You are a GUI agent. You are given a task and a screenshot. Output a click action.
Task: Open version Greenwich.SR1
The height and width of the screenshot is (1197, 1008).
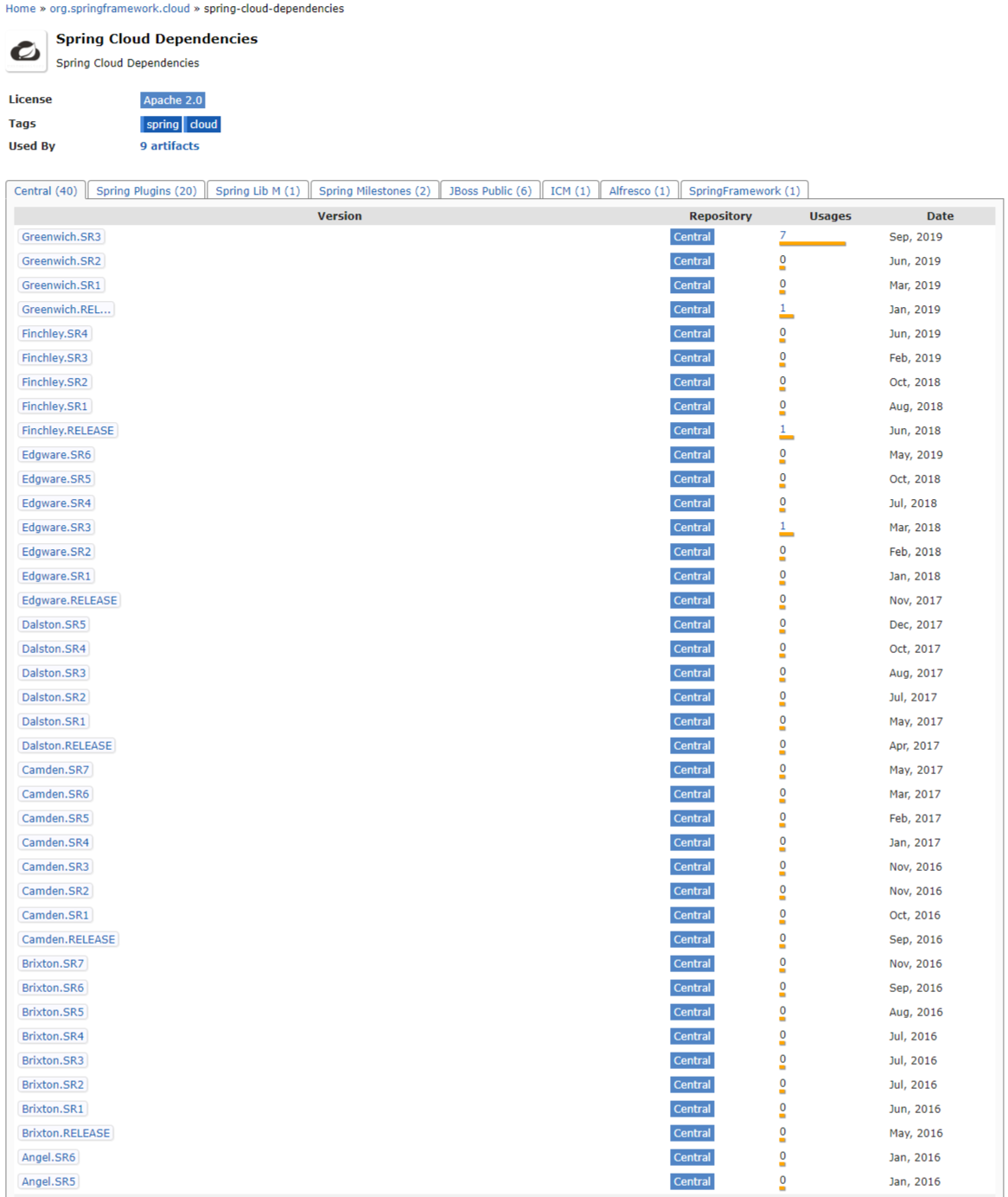(61, 285)
